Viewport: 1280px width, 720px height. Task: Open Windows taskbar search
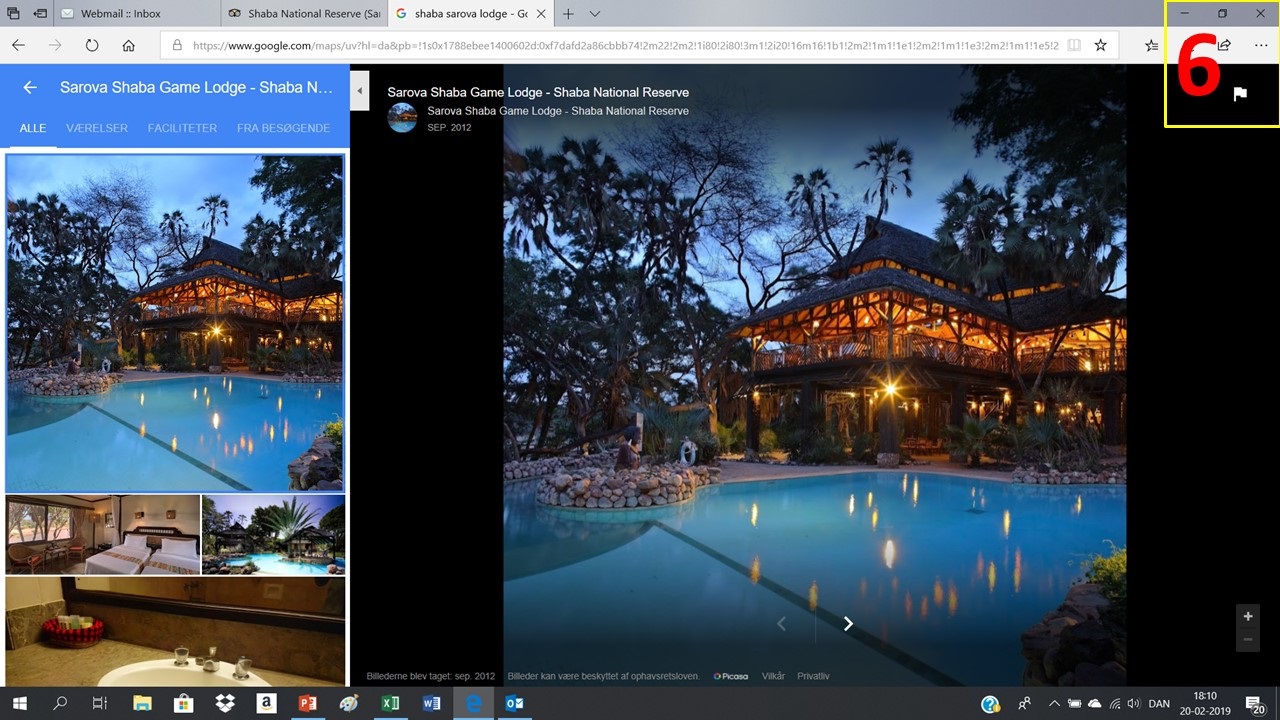click(x=59, y=704)
